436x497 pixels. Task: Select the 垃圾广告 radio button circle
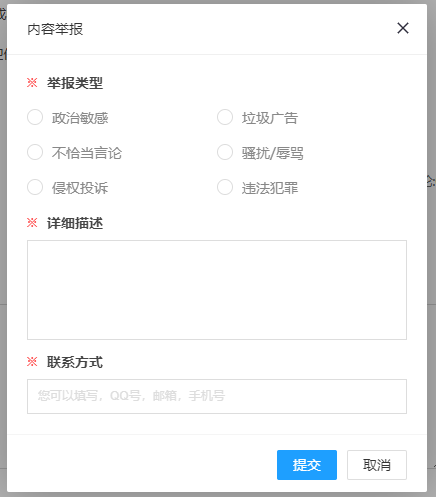point(225,117)
